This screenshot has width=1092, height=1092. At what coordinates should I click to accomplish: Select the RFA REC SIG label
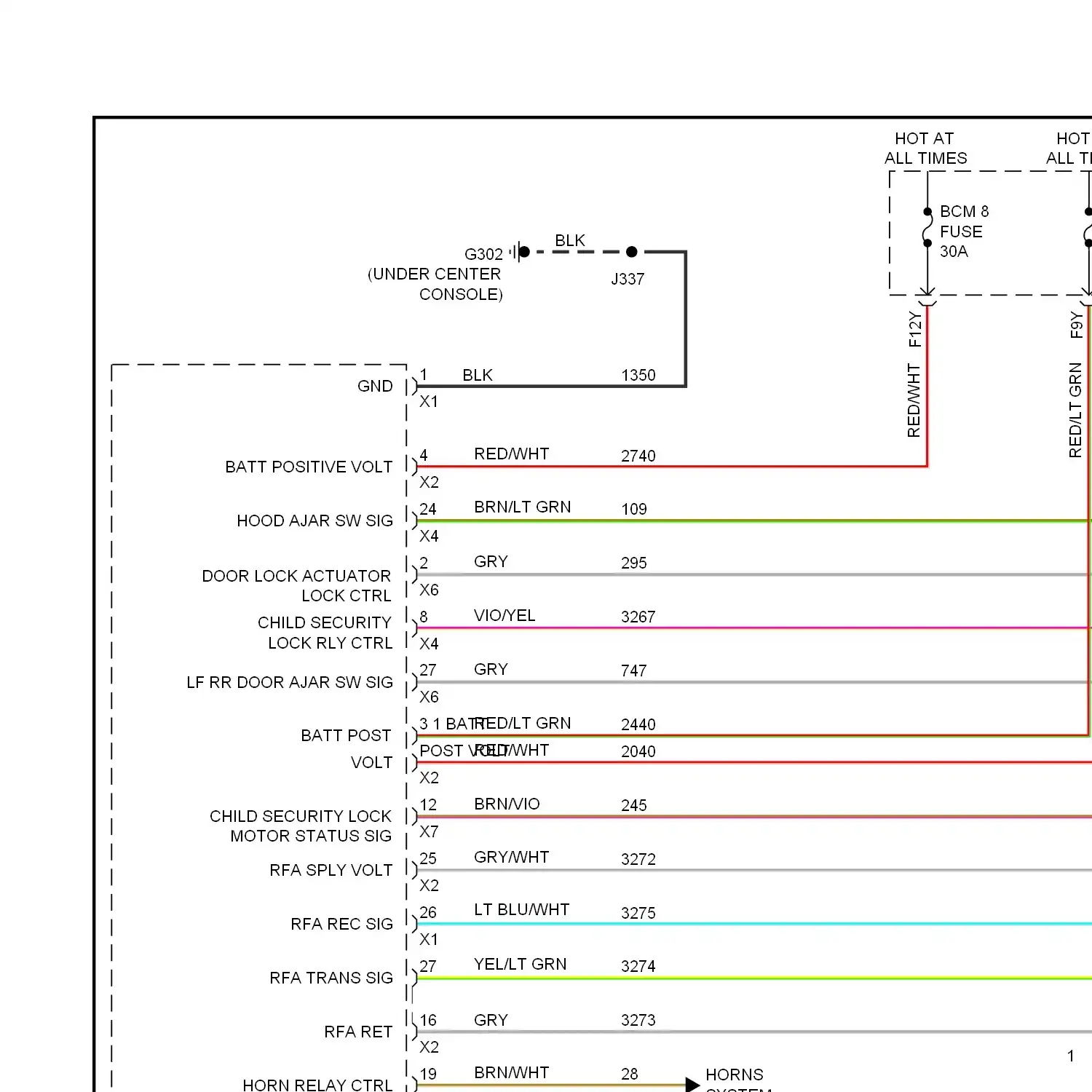click(x=341, y=924)
